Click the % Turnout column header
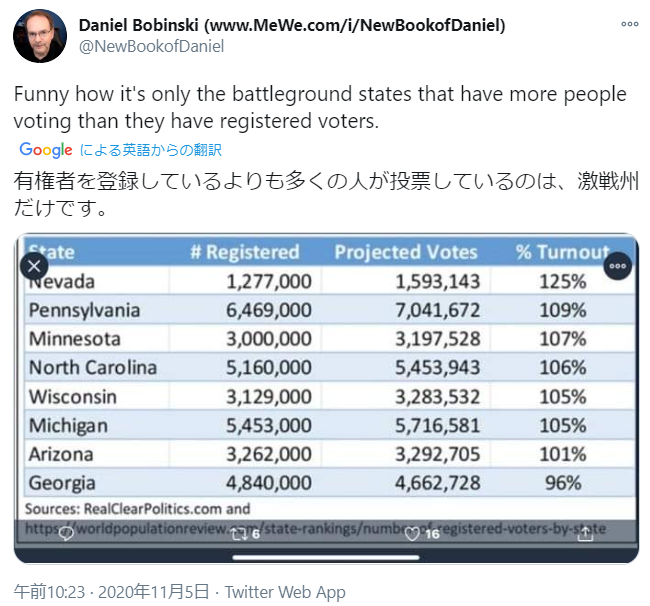The width and height of the screenshot is (650, 606). (563, 252)
